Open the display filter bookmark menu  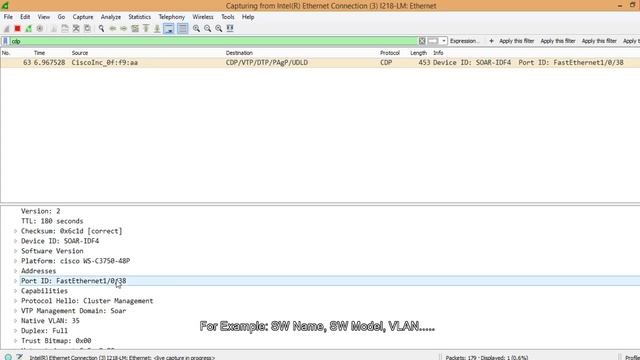[x=5, y=41]
